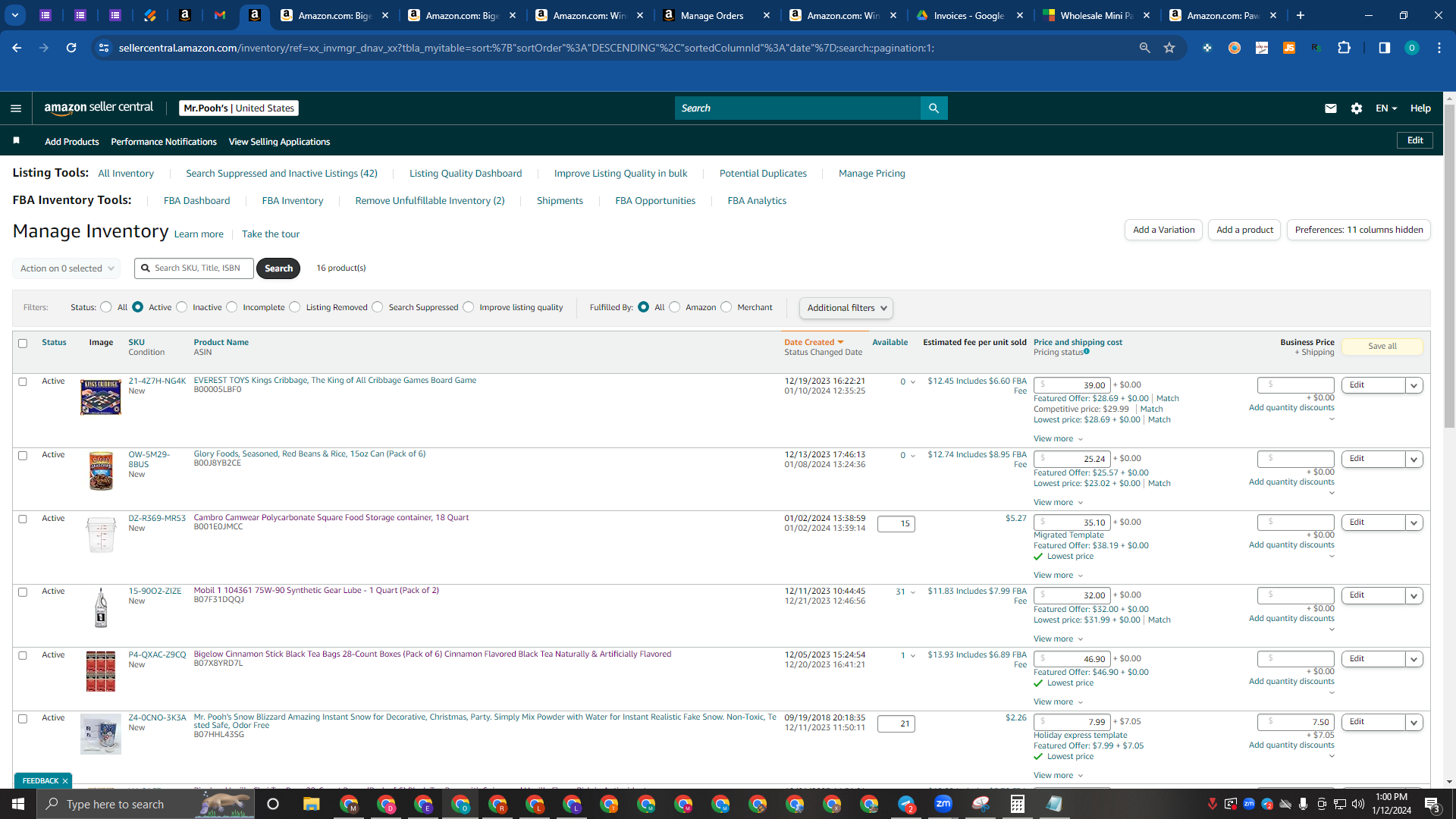Open the browser extensions puzzle icon
The height and width of the screenshot is (819, 1456).
[1344, 48]
